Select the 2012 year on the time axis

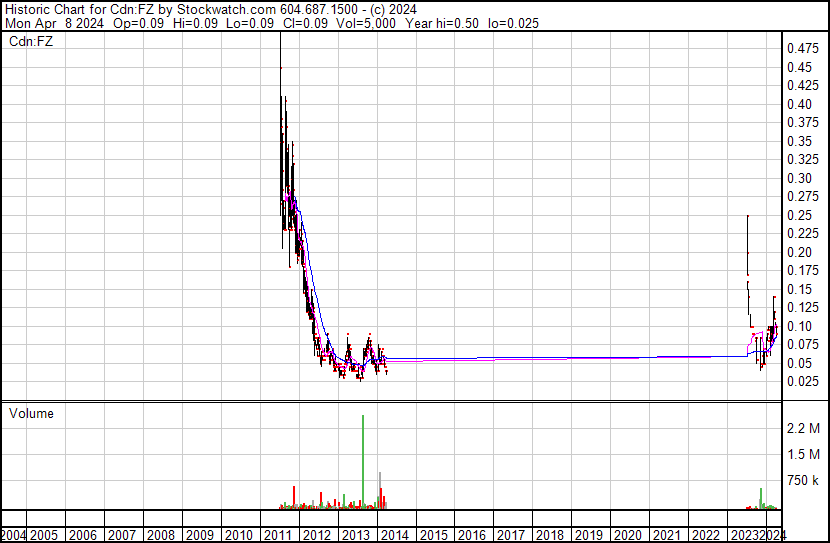coord(317,536)
